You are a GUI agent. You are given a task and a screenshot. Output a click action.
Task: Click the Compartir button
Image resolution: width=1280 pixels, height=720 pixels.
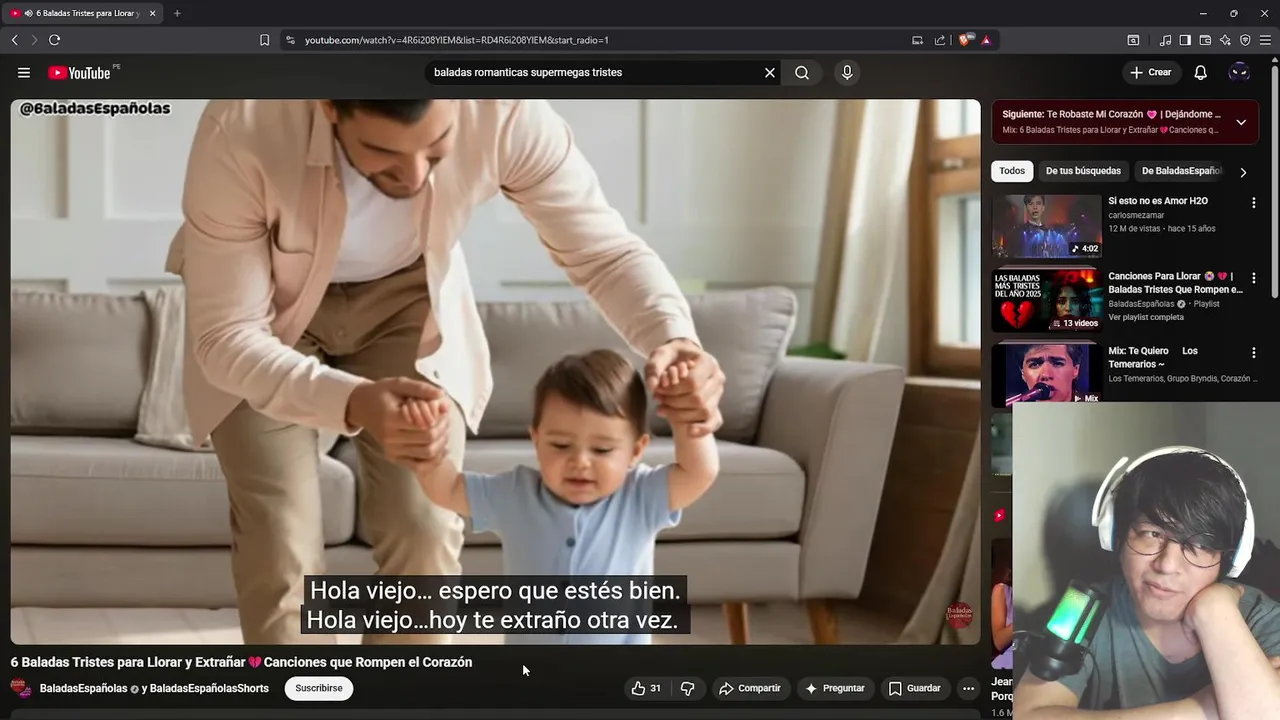click(x=750, y=688)
